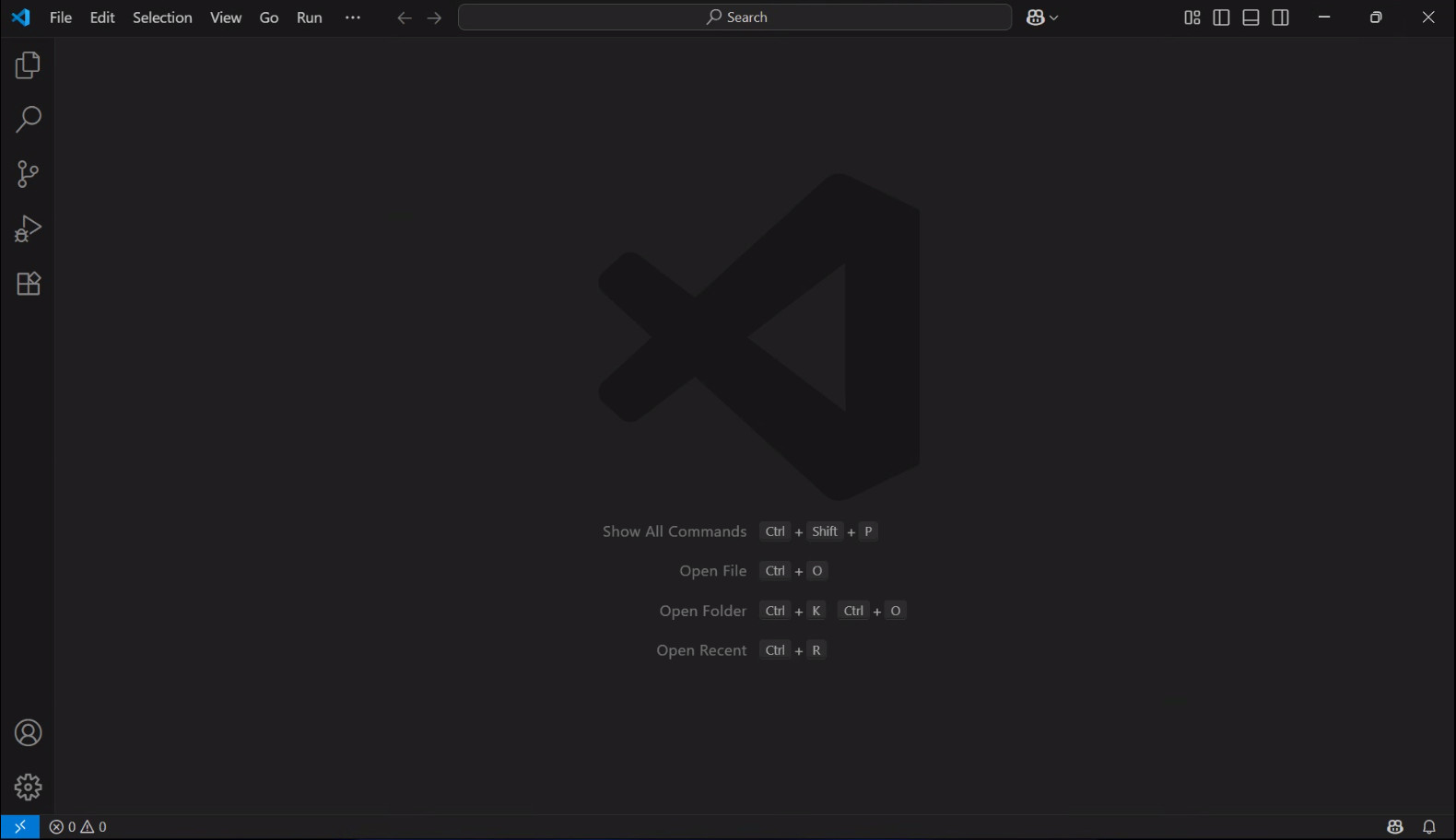The image size is (1456, 840).
Task: Expand the Copilot dropdown arrow
Action: pos(1054,17)
